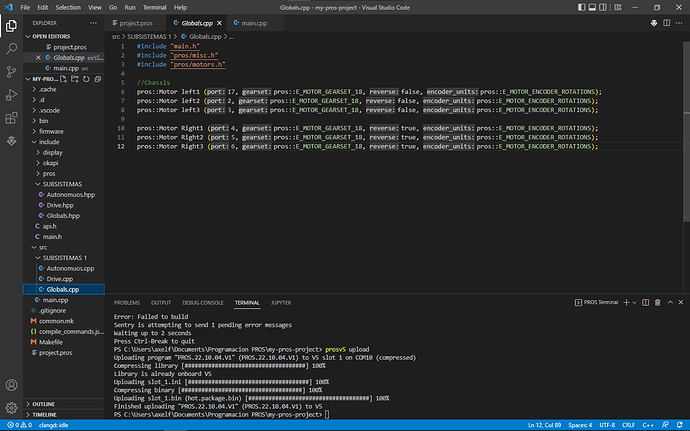Toggle the bottom panel layout icon

point(592,7)
